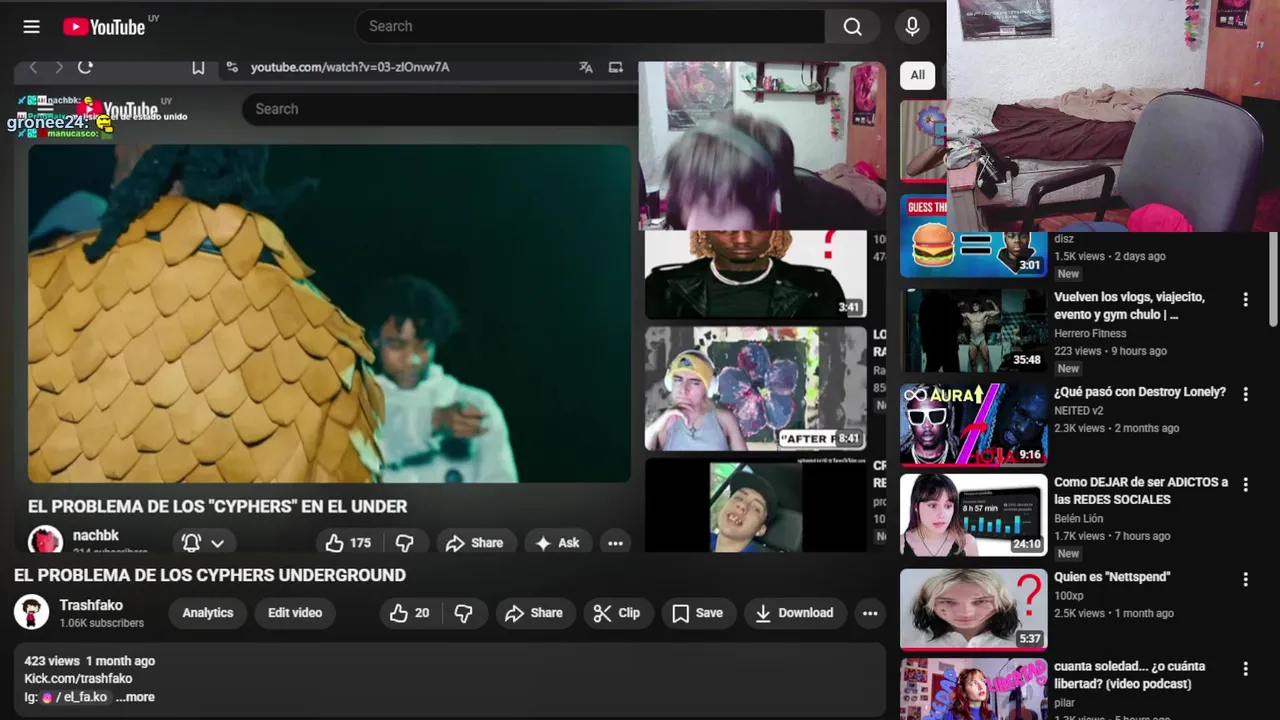Open Quien es "Nettspend" thumbnail
Image resolution: width=1280 pixels, height=720 pixels.
click(x=973, y=610)
